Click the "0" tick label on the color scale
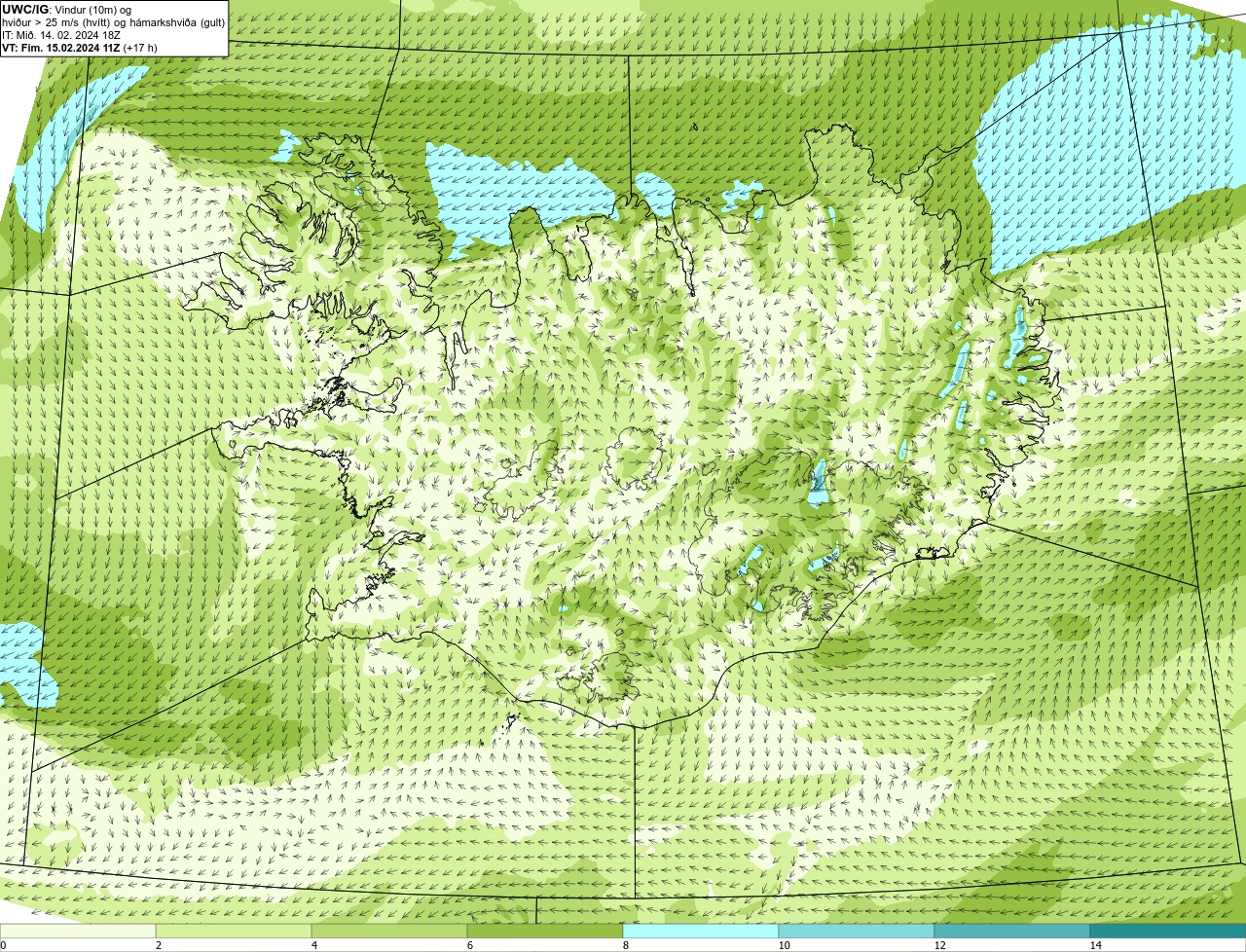Screen dimensions: 1246x952 coord(3,945)
